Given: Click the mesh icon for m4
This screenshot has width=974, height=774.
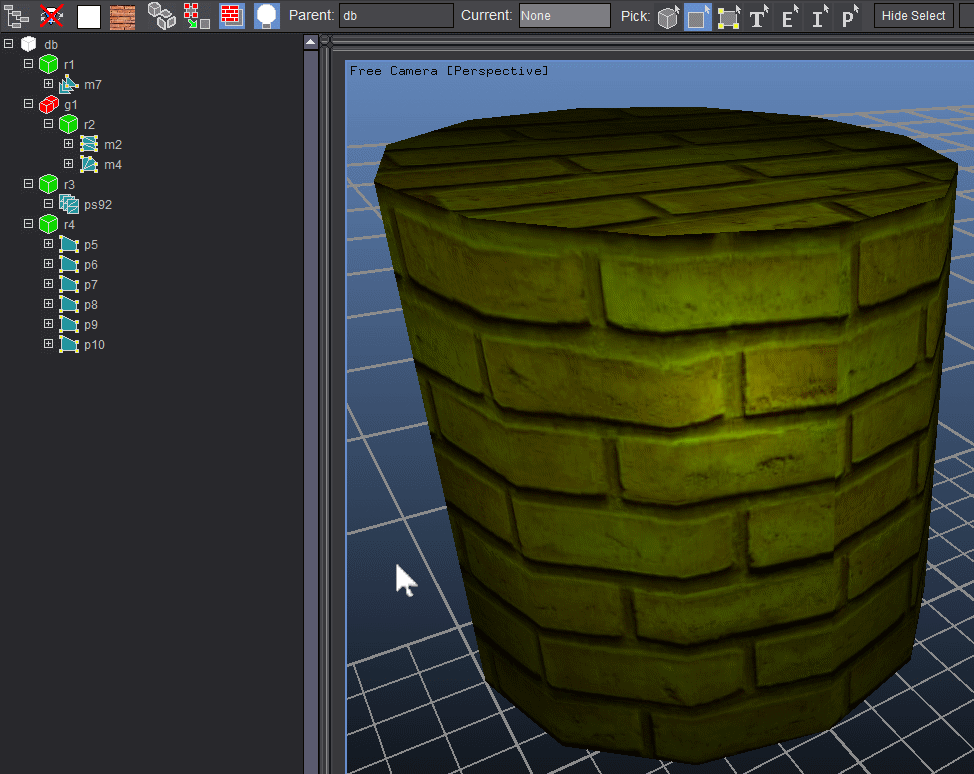Looking at the screenshot, I should [x=89, y=164].
